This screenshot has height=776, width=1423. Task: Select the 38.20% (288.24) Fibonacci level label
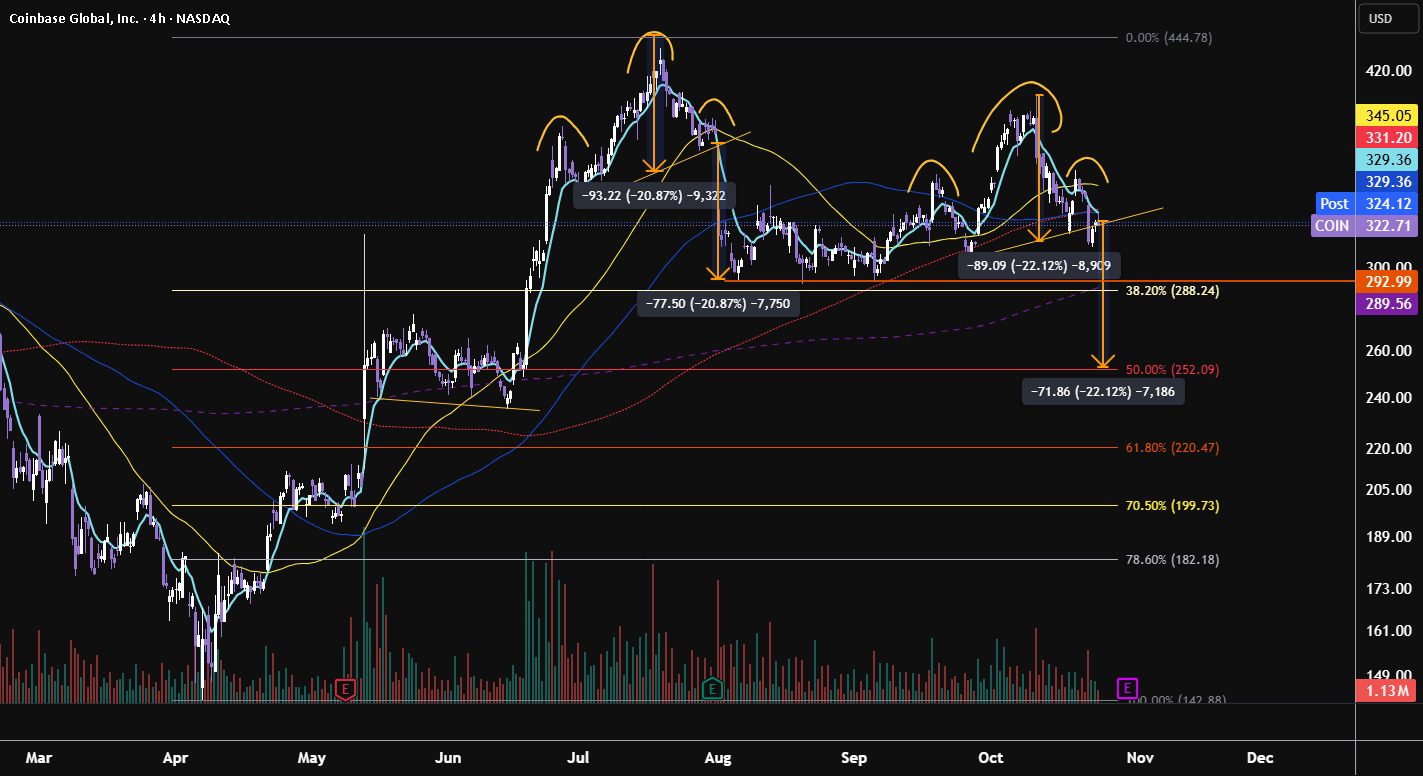click(1172, 290)
